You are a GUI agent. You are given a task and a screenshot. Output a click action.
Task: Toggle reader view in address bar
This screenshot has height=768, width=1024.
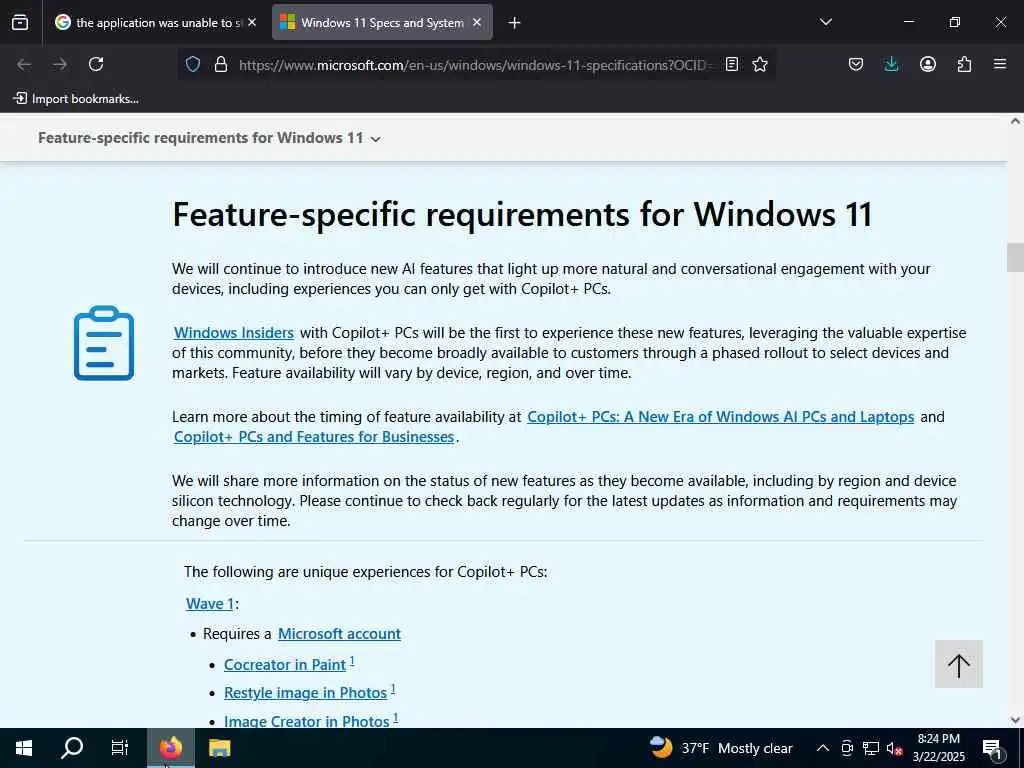732,64
